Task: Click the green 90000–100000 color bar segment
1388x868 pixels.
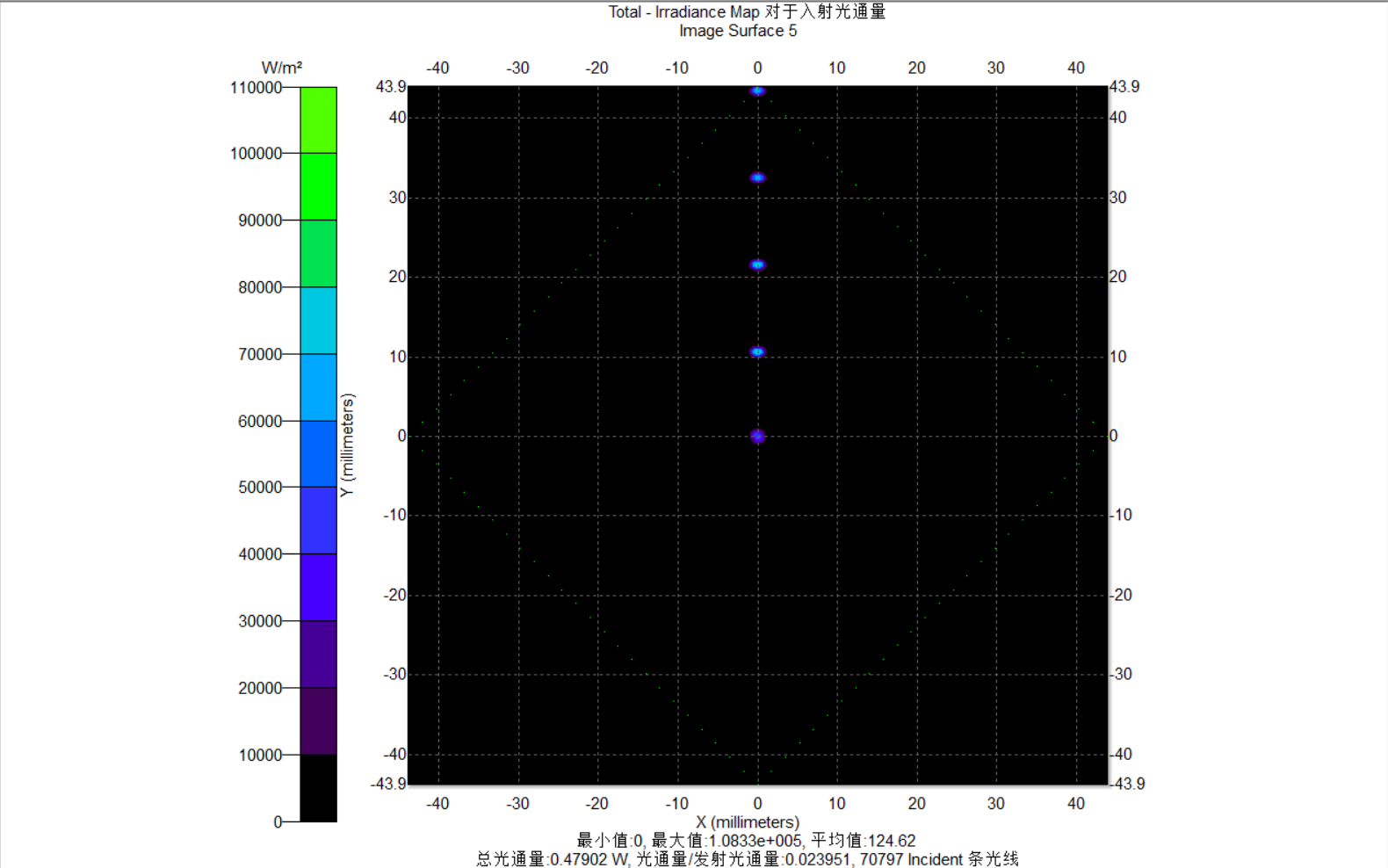Action: tap(318, 186)
